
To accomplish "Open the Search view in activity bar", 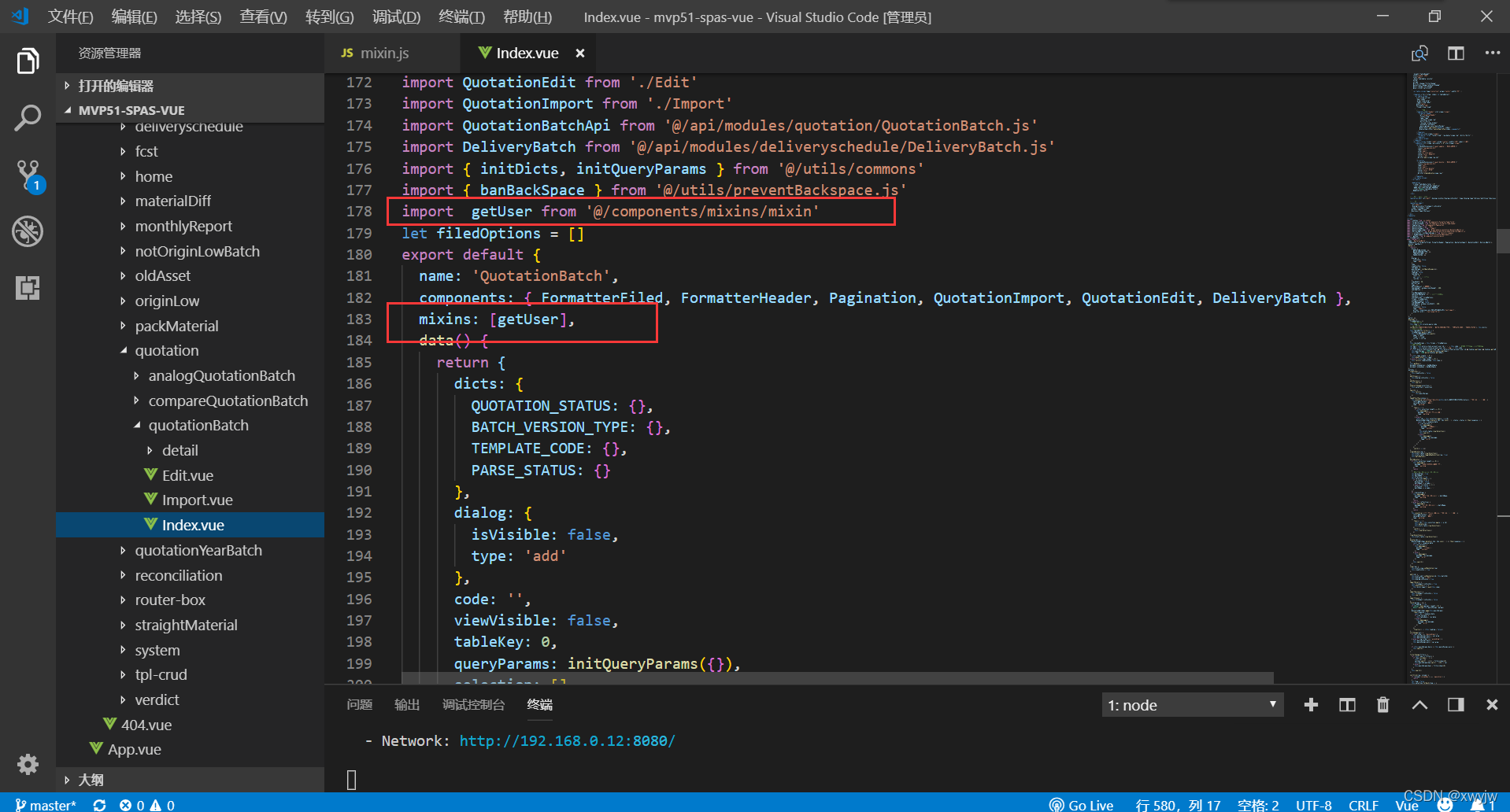I will 28,118.
